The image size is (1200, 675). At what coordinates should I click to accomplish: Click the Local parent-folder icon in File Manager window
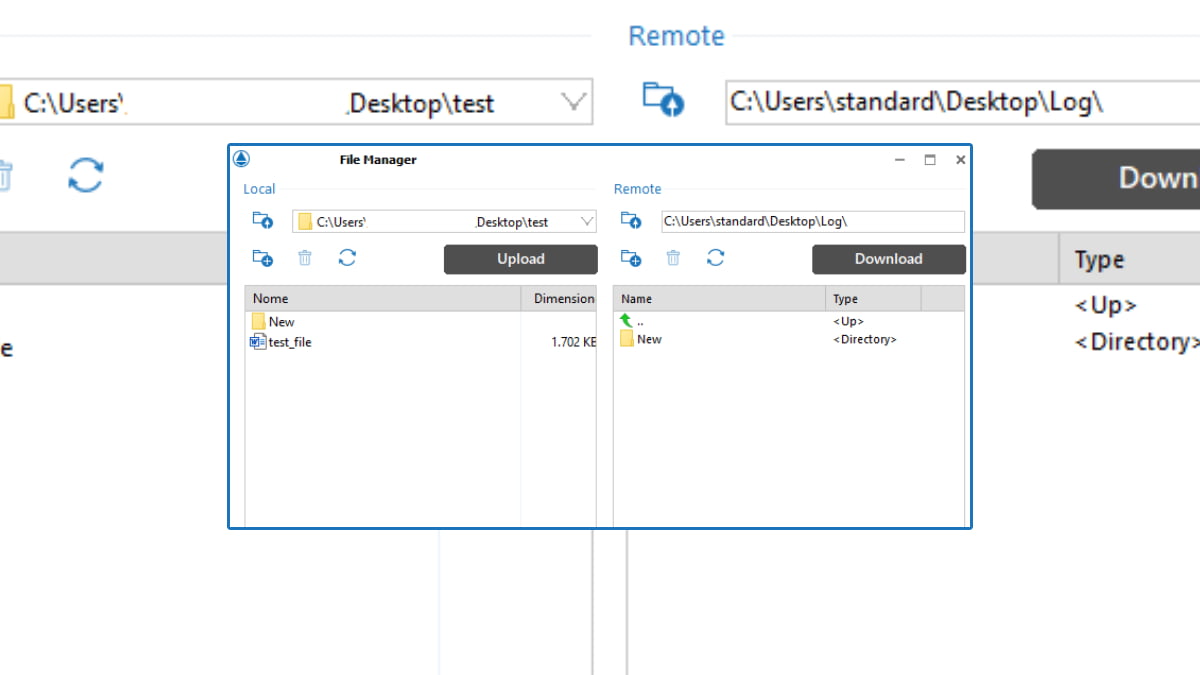[262, 221]
